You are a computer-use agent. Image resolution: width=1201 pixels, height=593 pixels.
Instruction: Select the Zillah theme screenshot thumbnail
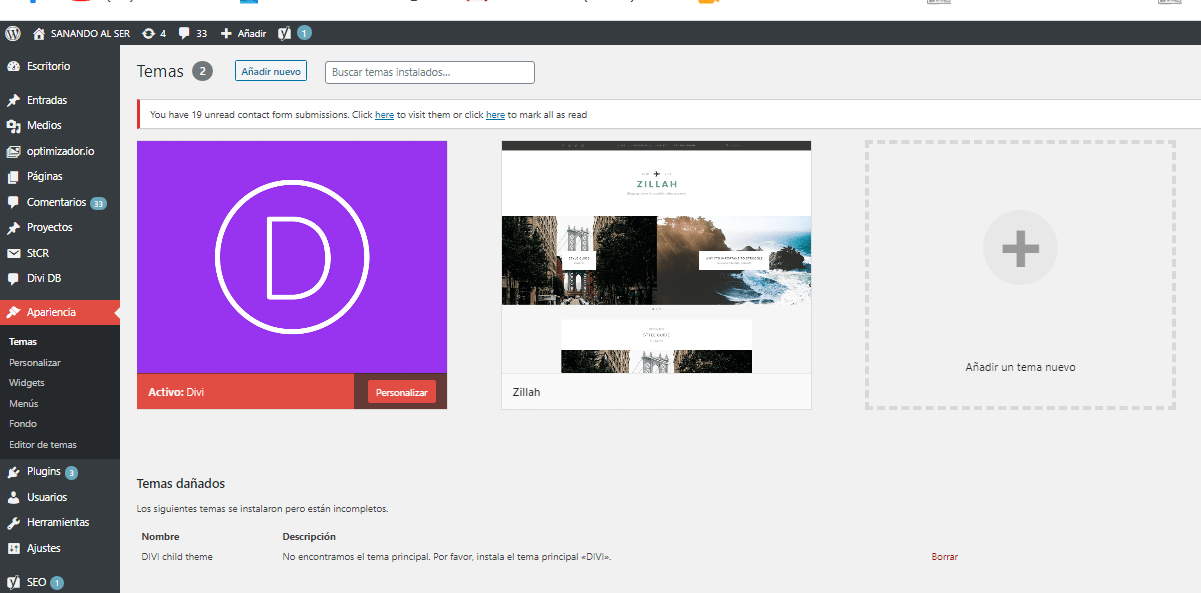(656, 257)
